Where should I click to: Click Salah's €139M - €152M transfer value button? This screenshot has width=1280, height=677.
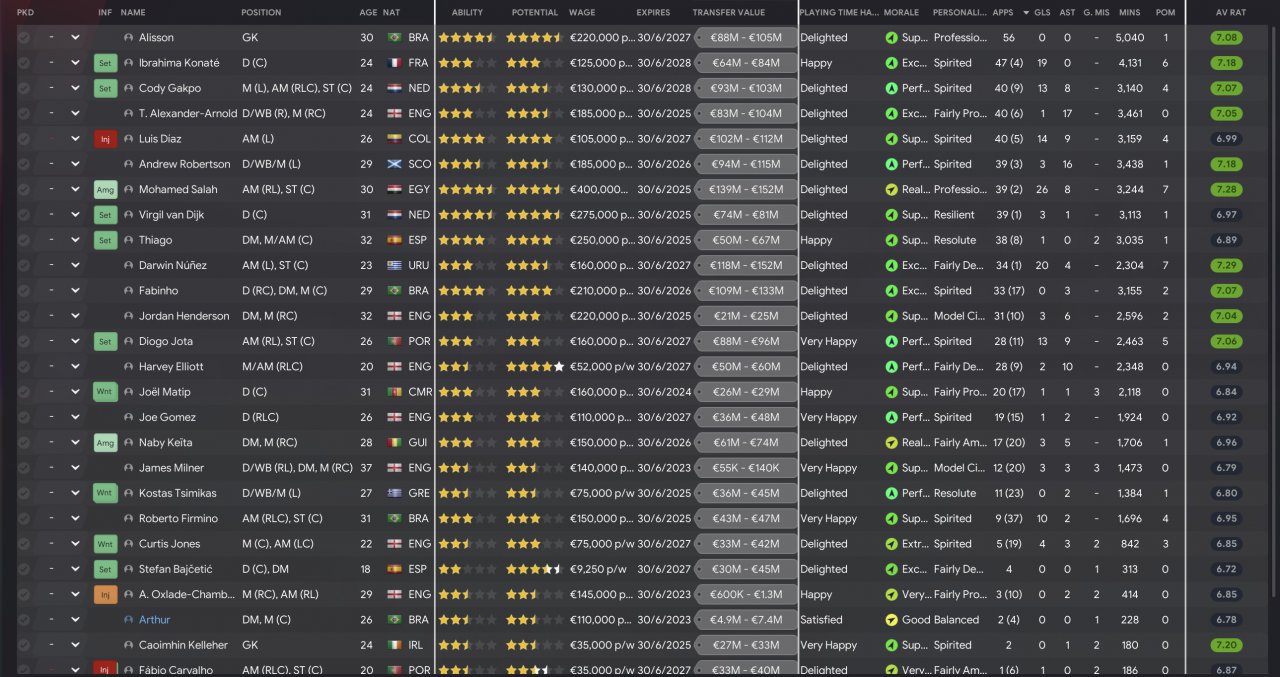click(x=745, y=189)
